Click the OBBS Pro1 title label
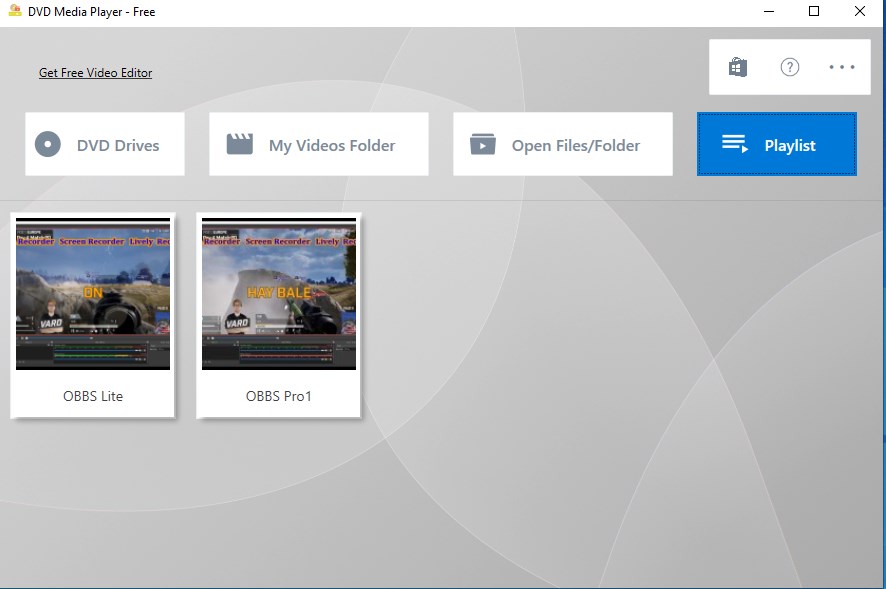This screenshot has height=589, width=886. [278, 395]
